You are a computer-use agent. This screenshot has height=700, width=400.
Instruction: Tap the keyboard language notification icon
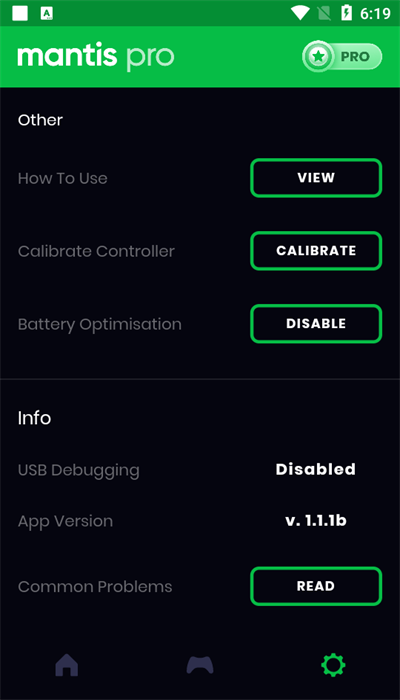click(46, 13)
